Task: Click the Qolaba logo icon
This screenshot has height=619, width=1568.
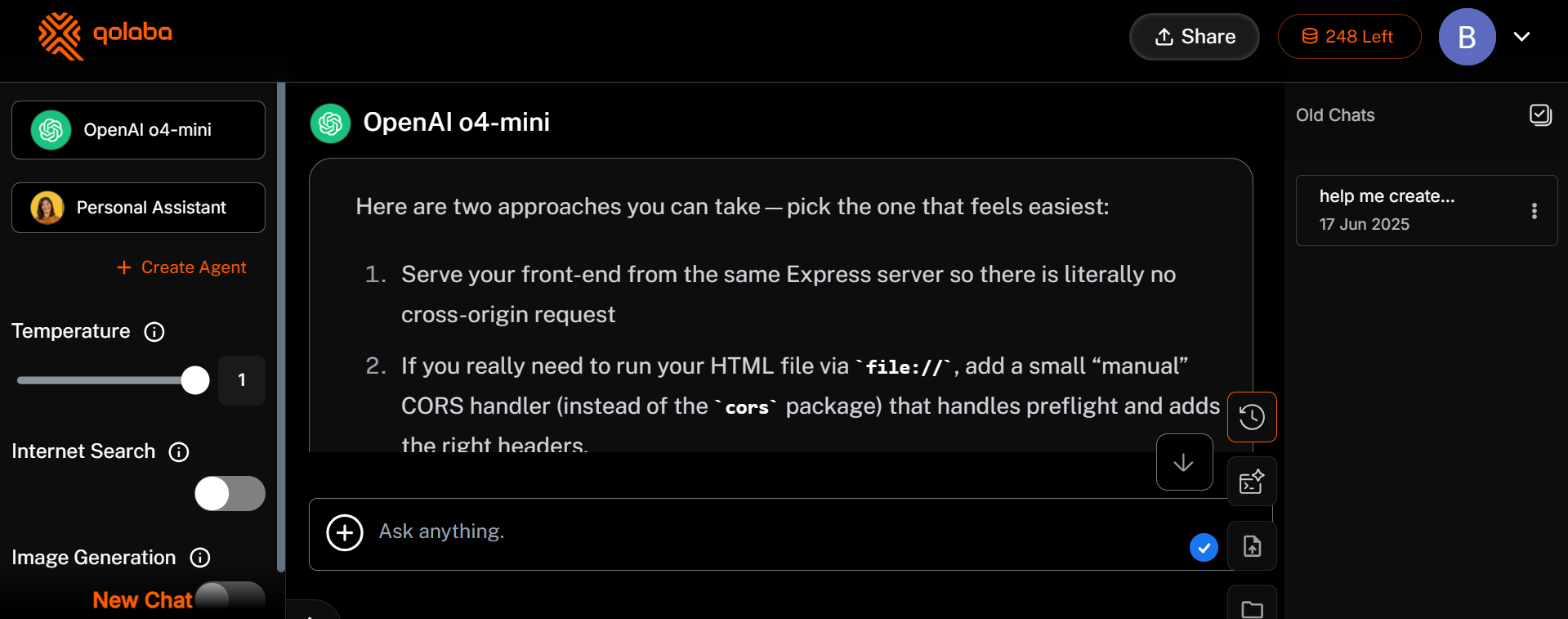Action: 60,36
